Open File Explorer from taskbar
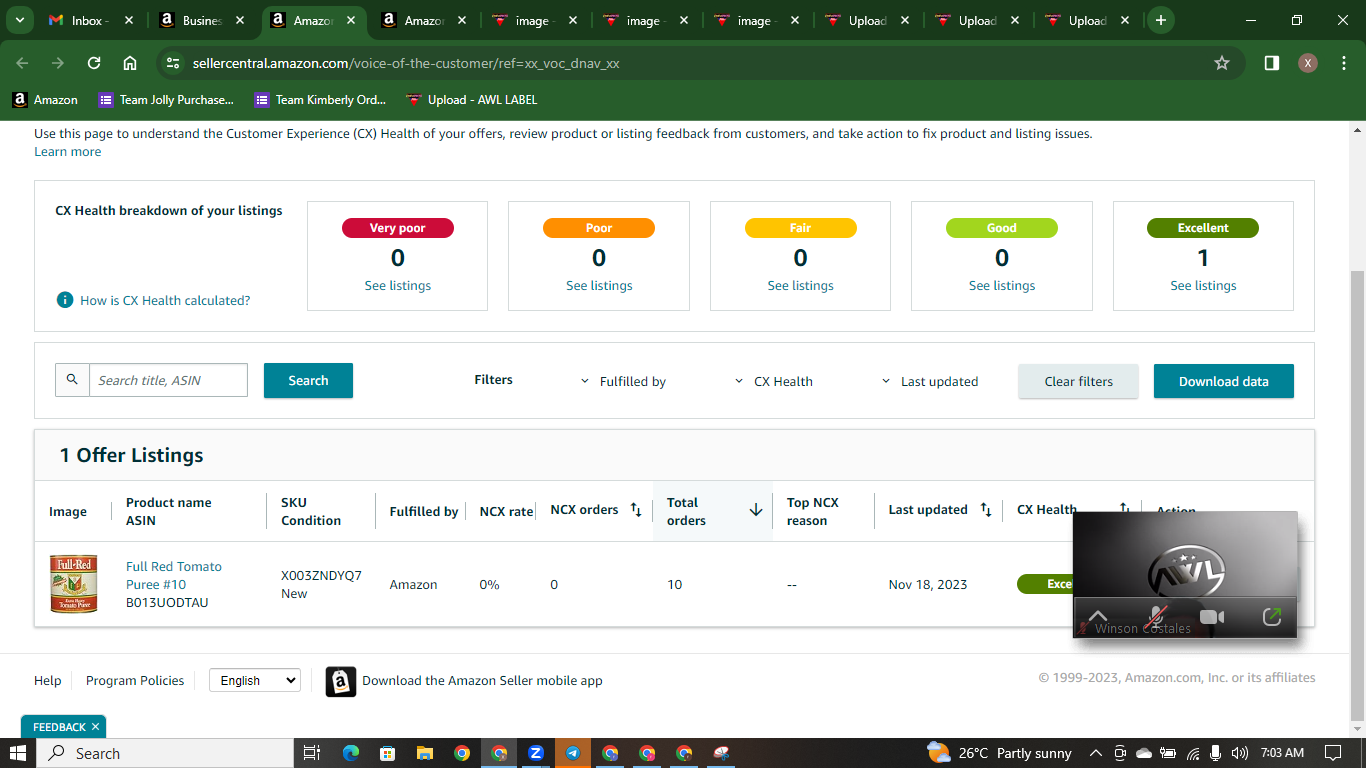 424,753
